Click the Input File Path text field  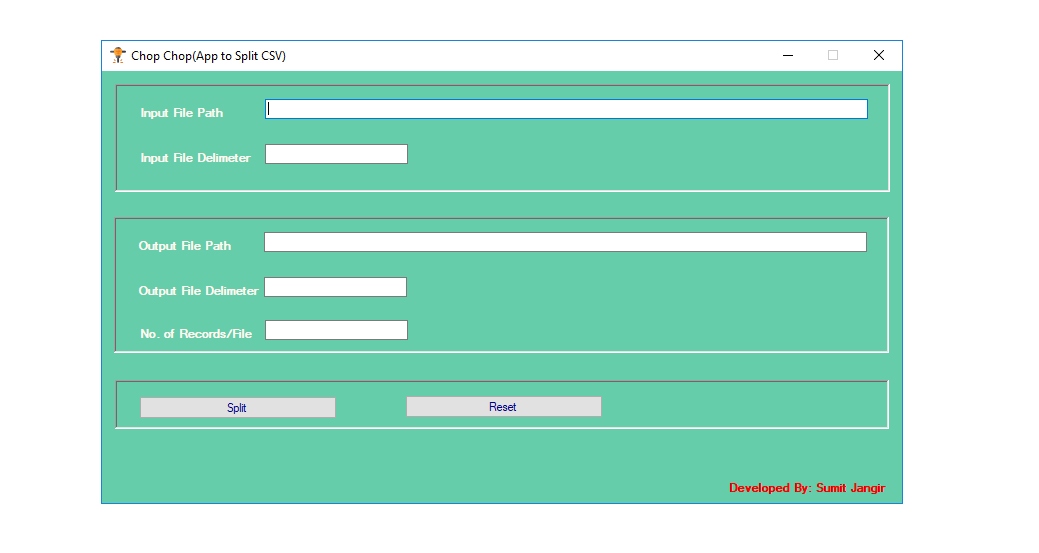click(567, 109)
